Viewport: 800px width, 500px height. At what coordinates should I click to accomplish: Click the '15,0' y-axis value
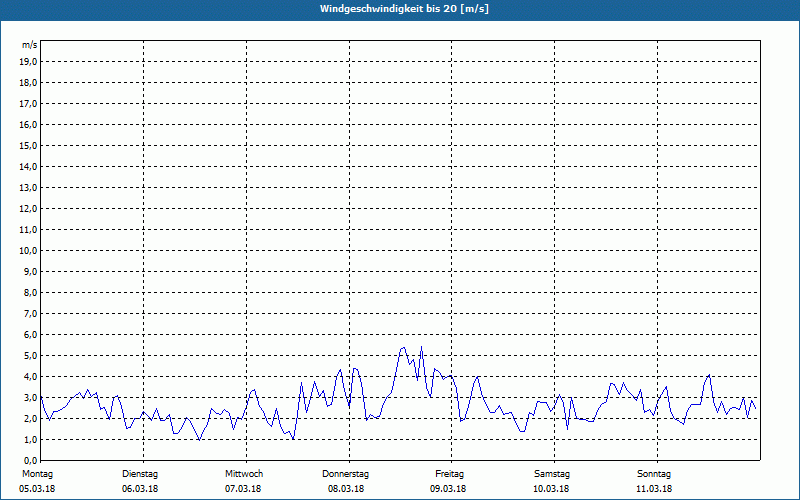click(28, 145)
